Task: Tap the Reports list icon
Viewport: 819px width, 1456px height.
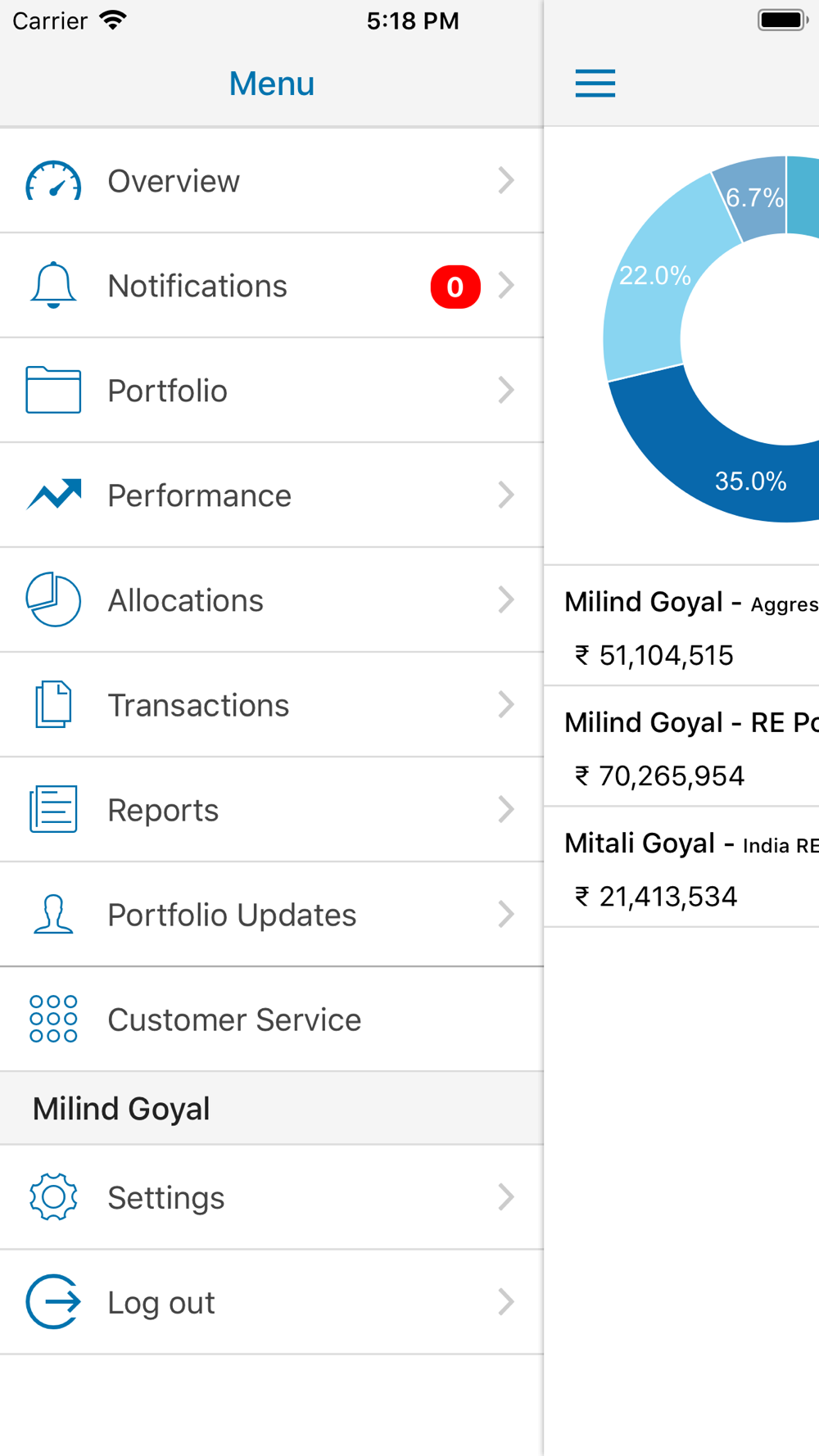Action: click(x=53, y=809)
